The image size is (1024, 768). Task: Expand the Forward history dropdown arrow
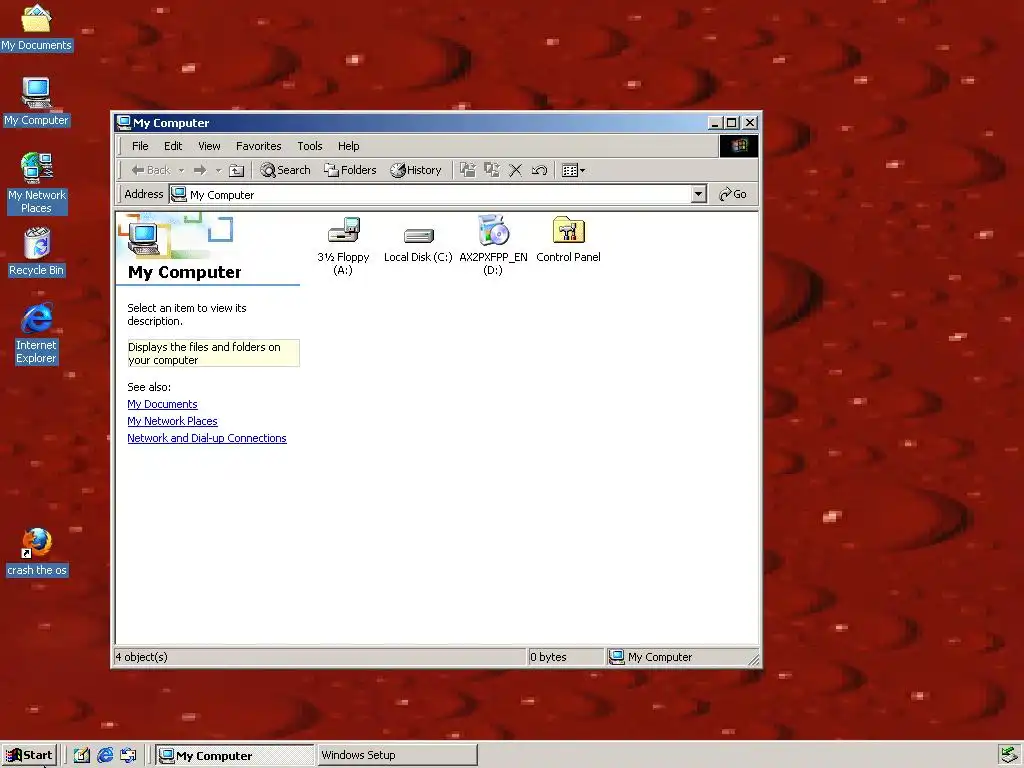pyautogui.click(x=218, y=170)
